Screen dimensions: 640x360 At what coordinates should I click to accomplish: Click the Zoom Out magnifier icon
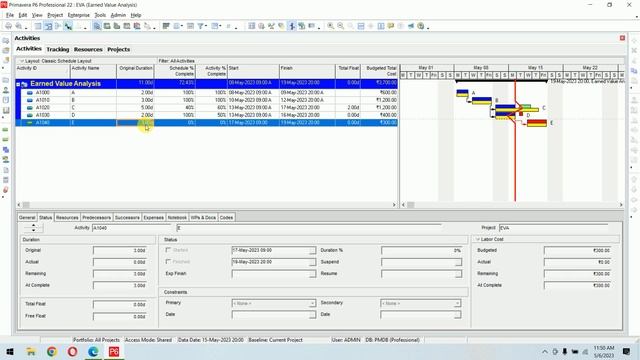pos(340,26)
